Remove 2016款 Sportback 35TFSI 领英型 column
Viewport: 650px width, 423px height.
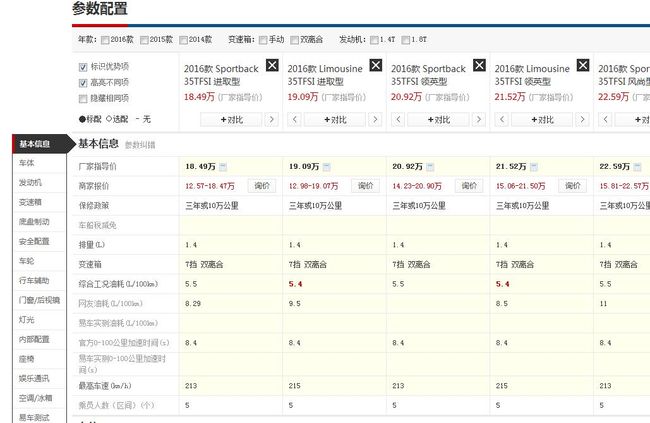479,65
